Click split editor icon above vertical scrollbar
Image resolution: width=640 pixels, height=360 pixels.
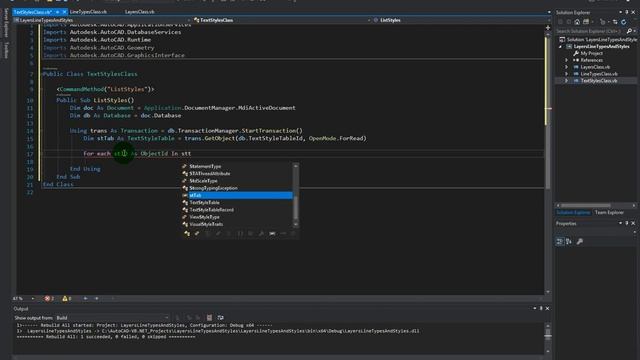pyautogui.click(x=548, y=28)
